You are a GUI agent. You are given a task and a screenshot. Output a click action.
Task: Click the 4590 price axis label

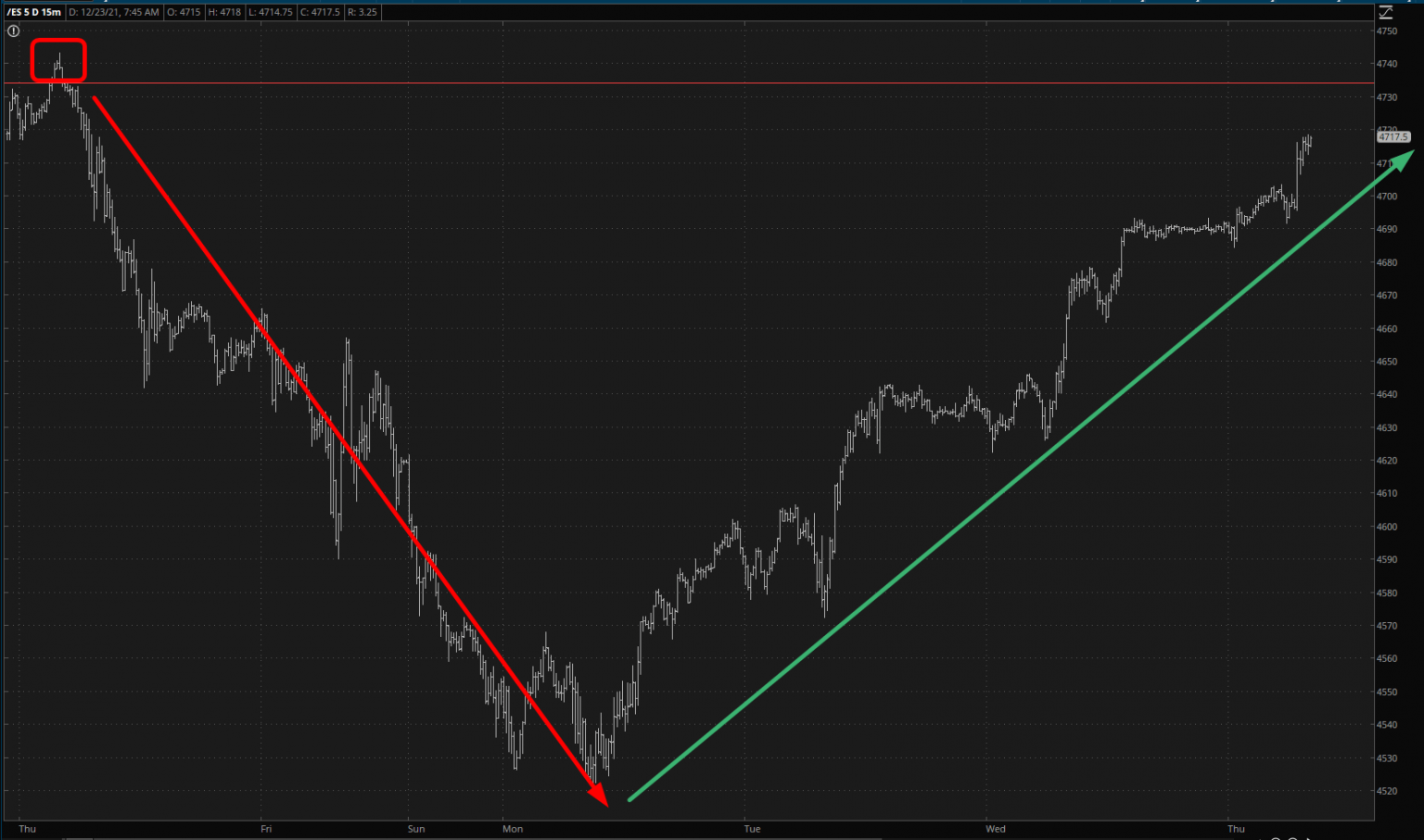tap(1387, 560)
